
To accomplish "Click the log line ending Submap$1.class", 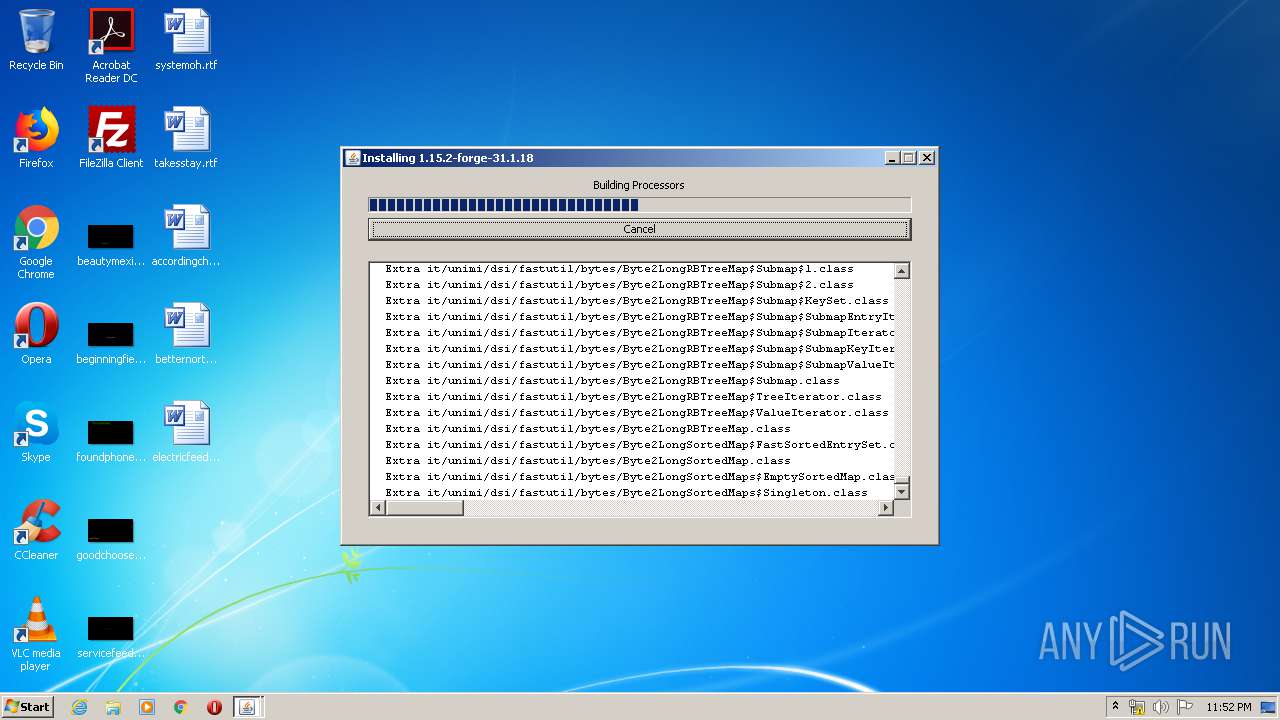I will (x=619, y=269).
